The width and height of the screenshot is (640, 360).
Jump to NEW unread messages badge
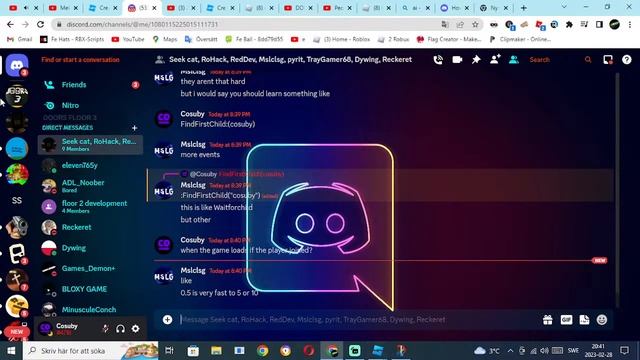(x=599, y=260)
